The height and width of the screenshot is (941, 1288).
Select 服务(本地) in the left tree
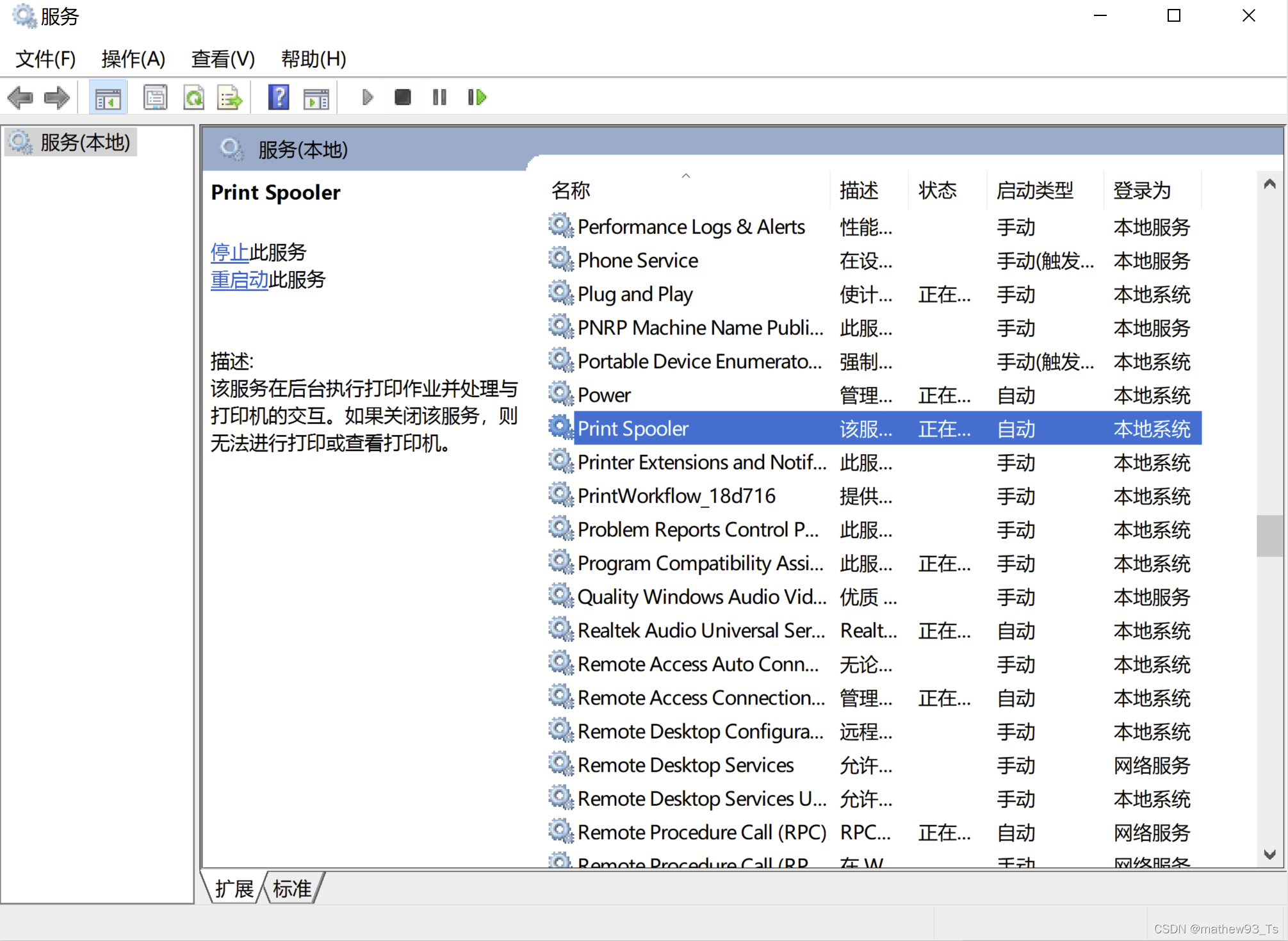click(85, 142)
